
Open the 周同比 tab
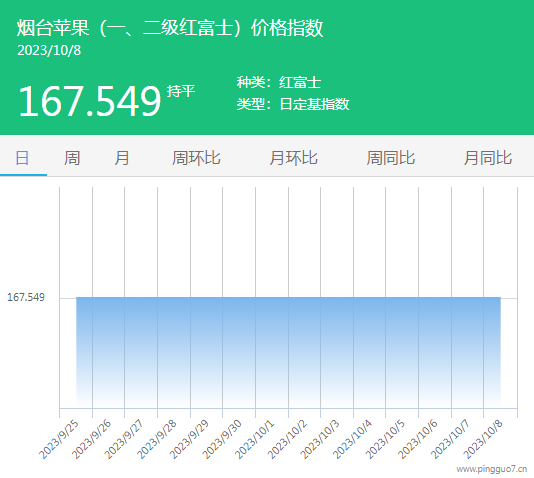click(391, 158)
